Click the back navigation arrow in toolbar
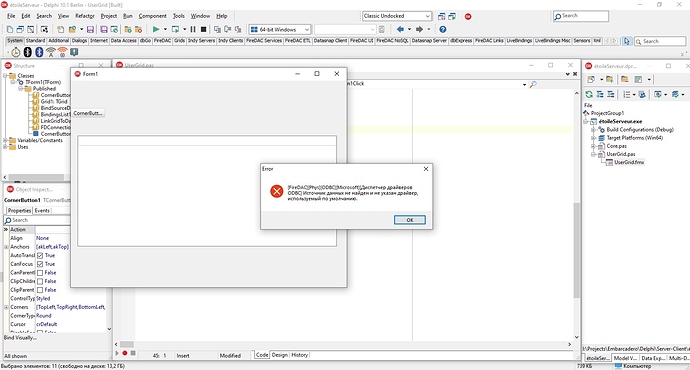690x370 pixels. pos(400,29)
